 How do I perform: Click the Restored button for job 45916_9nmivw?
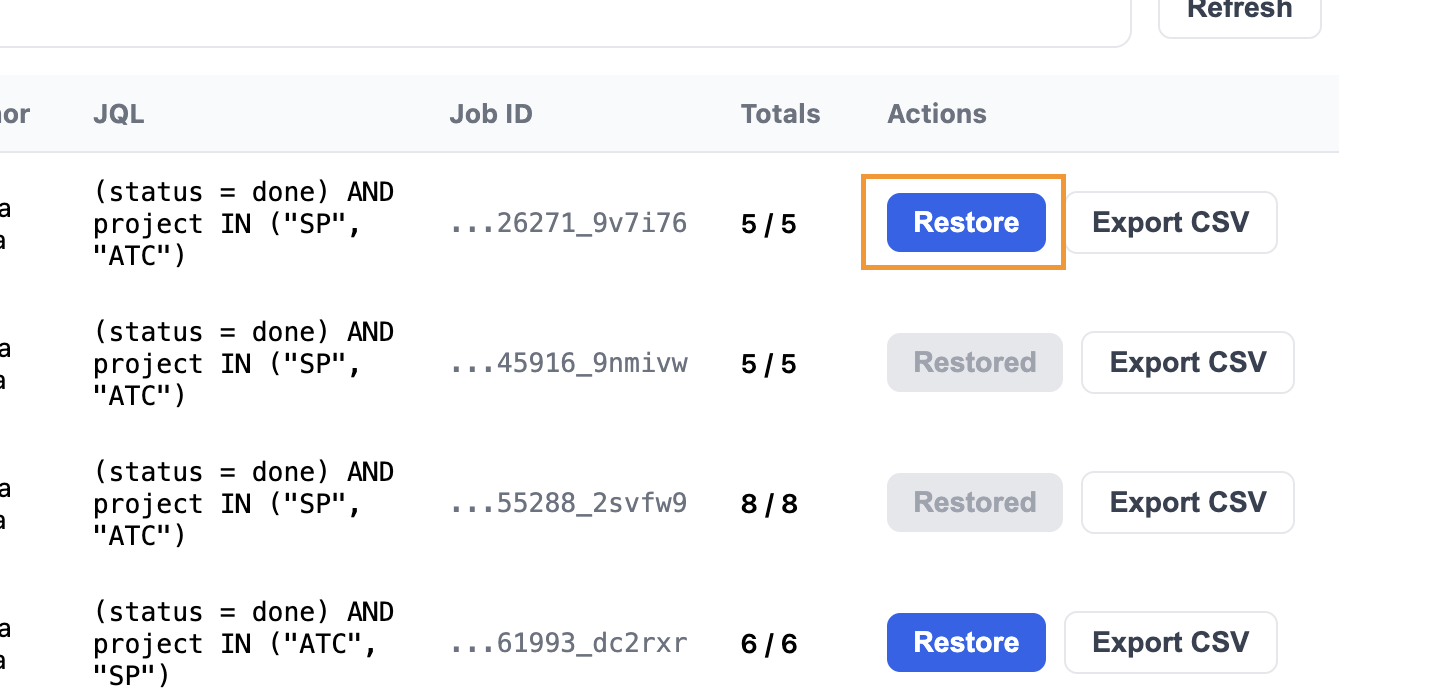[974, 362]
